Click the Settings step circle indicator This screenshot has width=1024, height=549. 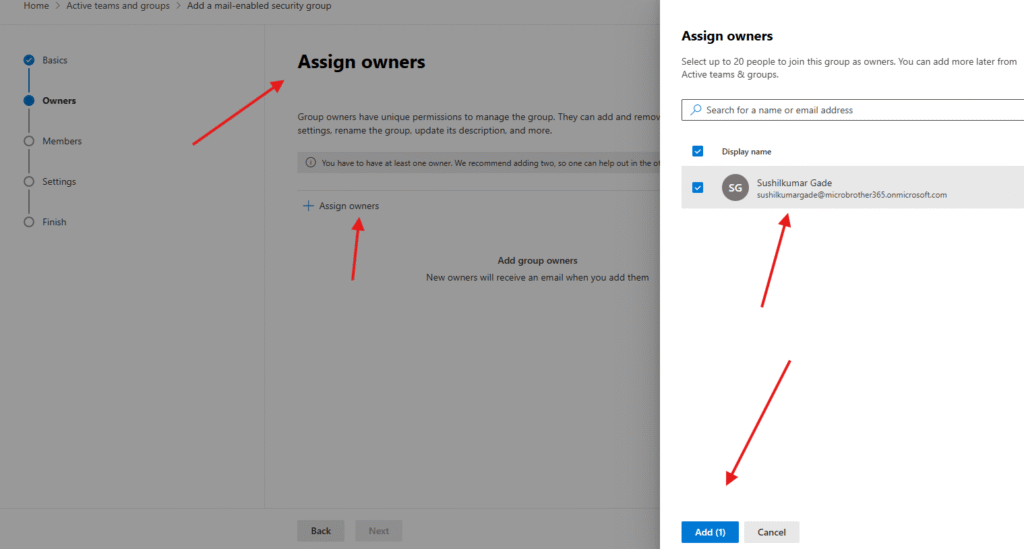29,182
